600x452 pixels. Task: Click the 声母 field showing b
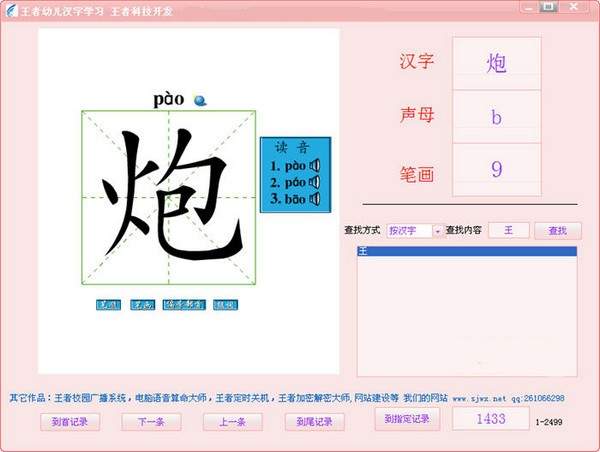tap(497, 117)
